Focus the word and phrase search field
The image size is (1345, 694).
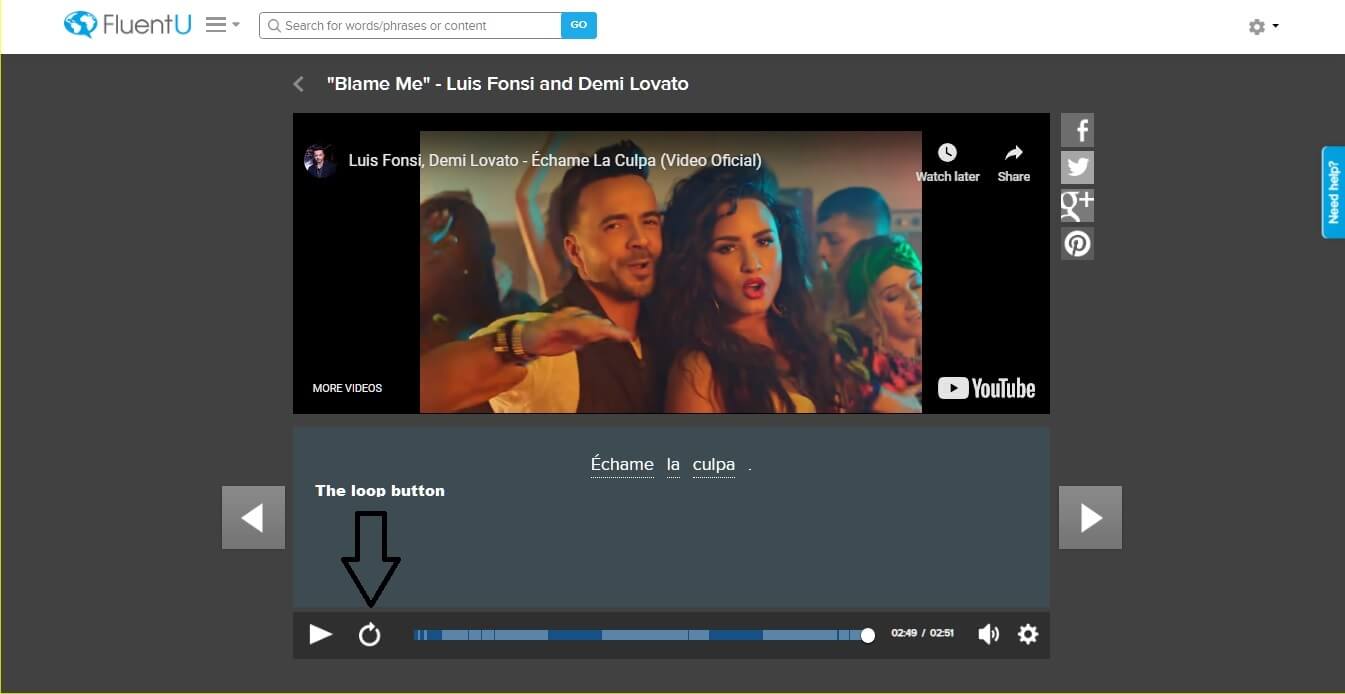click(x=410, y=25)
